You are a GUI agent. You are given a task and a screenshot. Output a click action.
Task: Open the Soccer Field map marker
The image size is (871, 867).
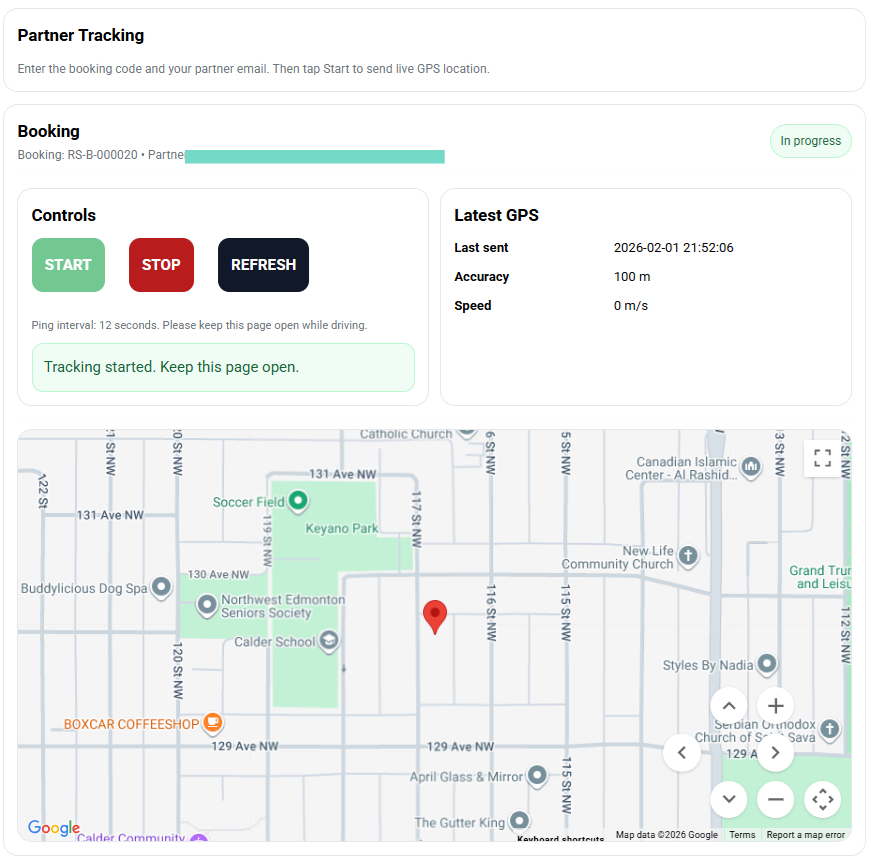click(x=298, y=500)
